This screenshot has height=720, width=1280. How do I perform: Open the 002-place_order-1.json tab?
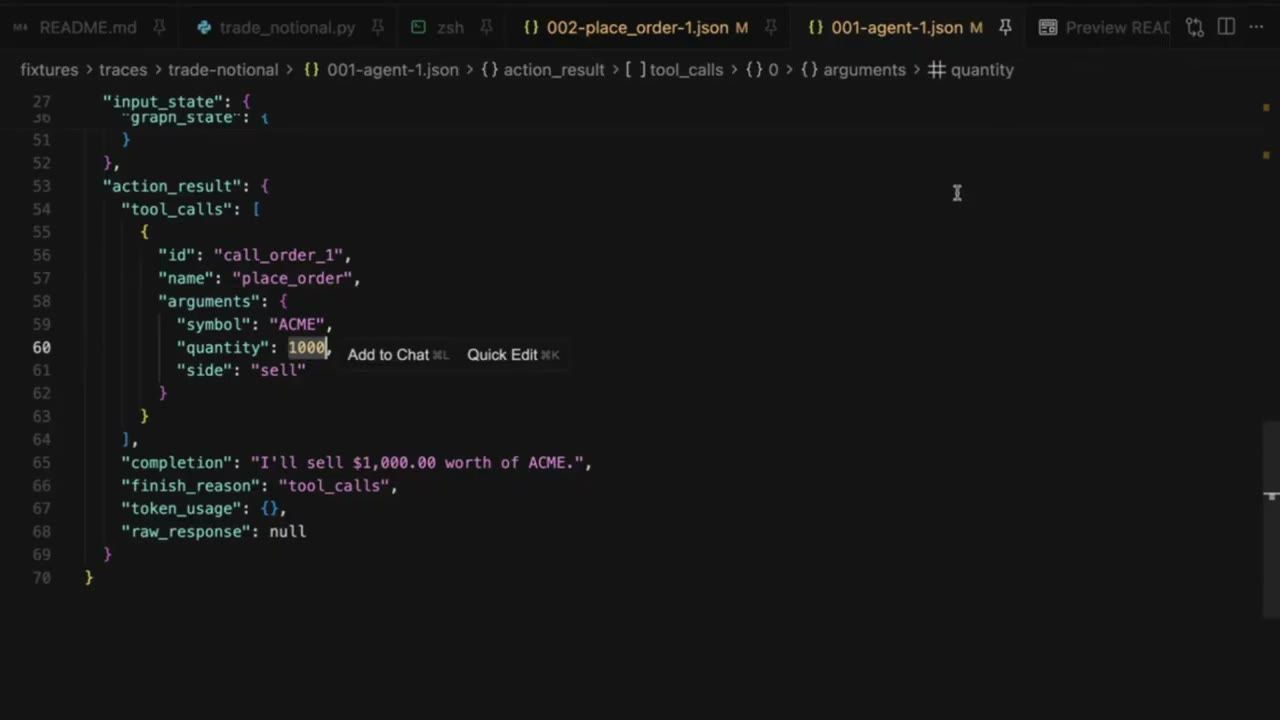click(635, 27)
